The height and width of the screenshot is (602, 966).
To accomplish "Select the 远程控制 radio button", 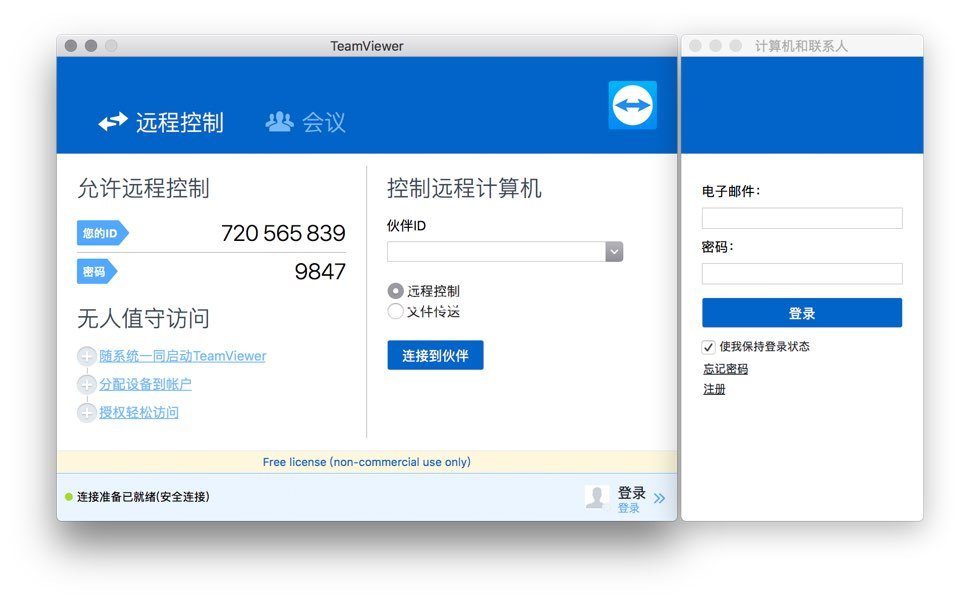I will tap(396, 291).
